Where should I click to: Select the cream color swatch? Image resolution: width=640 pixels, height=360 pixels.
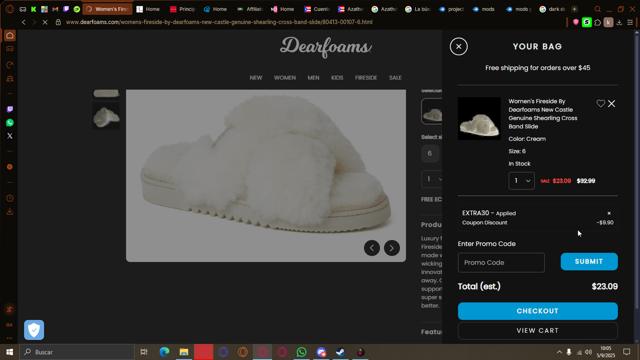click(432, 111)
